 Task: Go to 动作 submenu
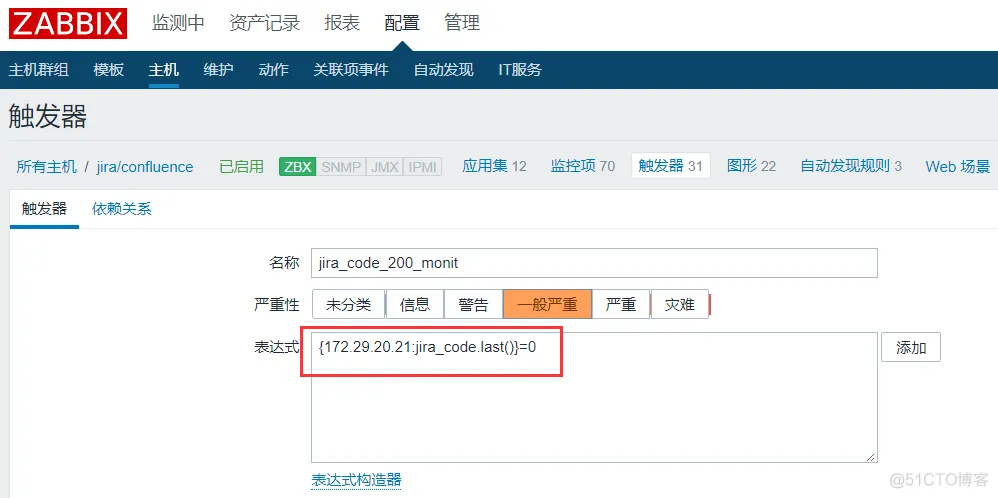[x=274, y=69]
